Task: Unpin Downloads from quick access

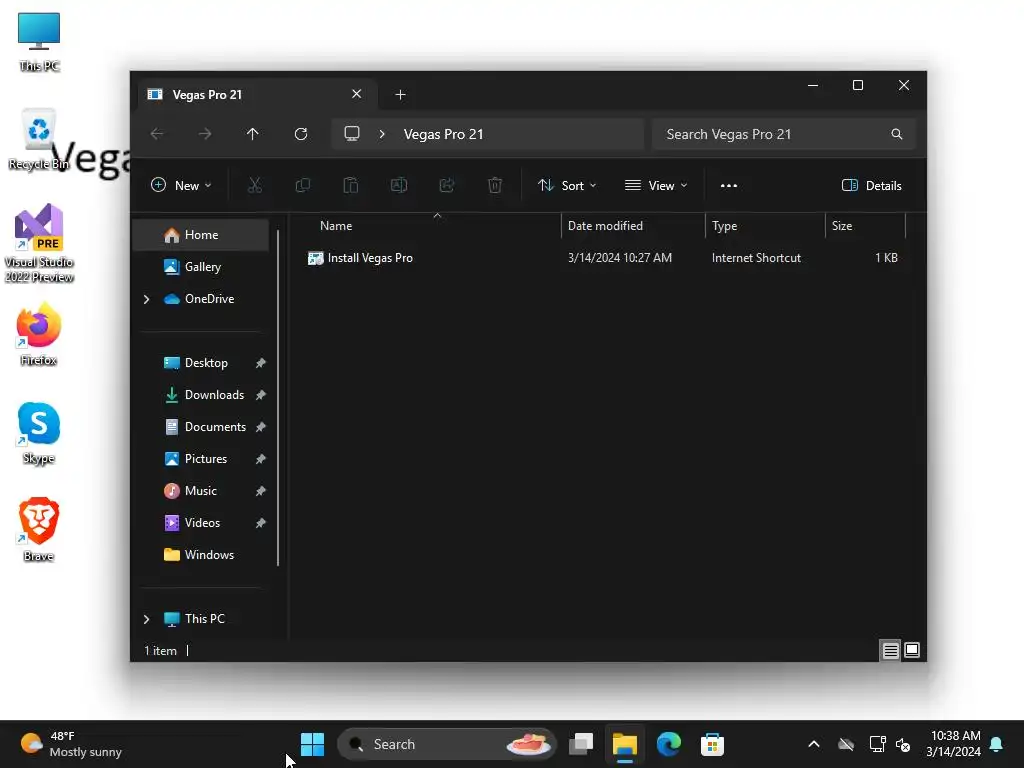Action: [x=261, y=395]
